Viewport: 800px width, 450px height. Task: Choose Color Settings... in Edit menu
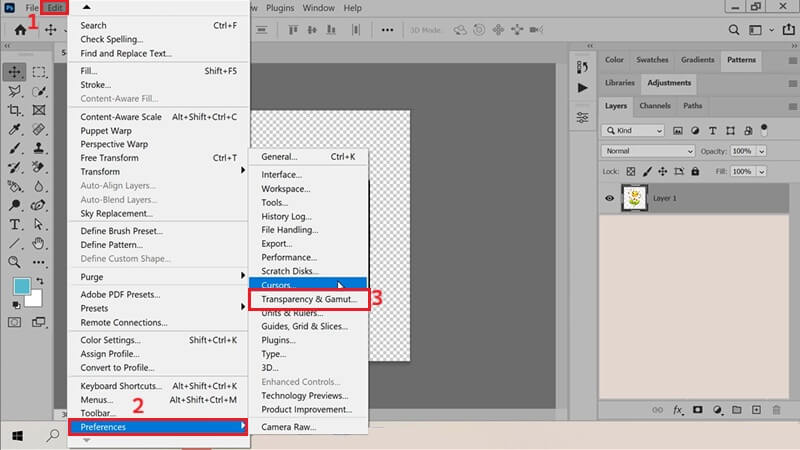159,340
